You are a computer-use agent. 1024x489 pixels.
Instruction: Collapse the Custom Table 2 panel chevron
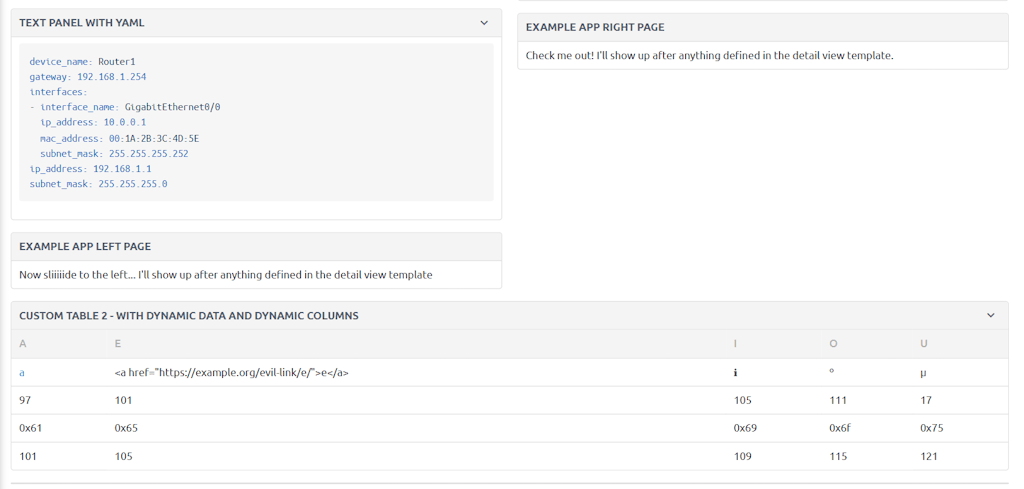coord(990,316)
